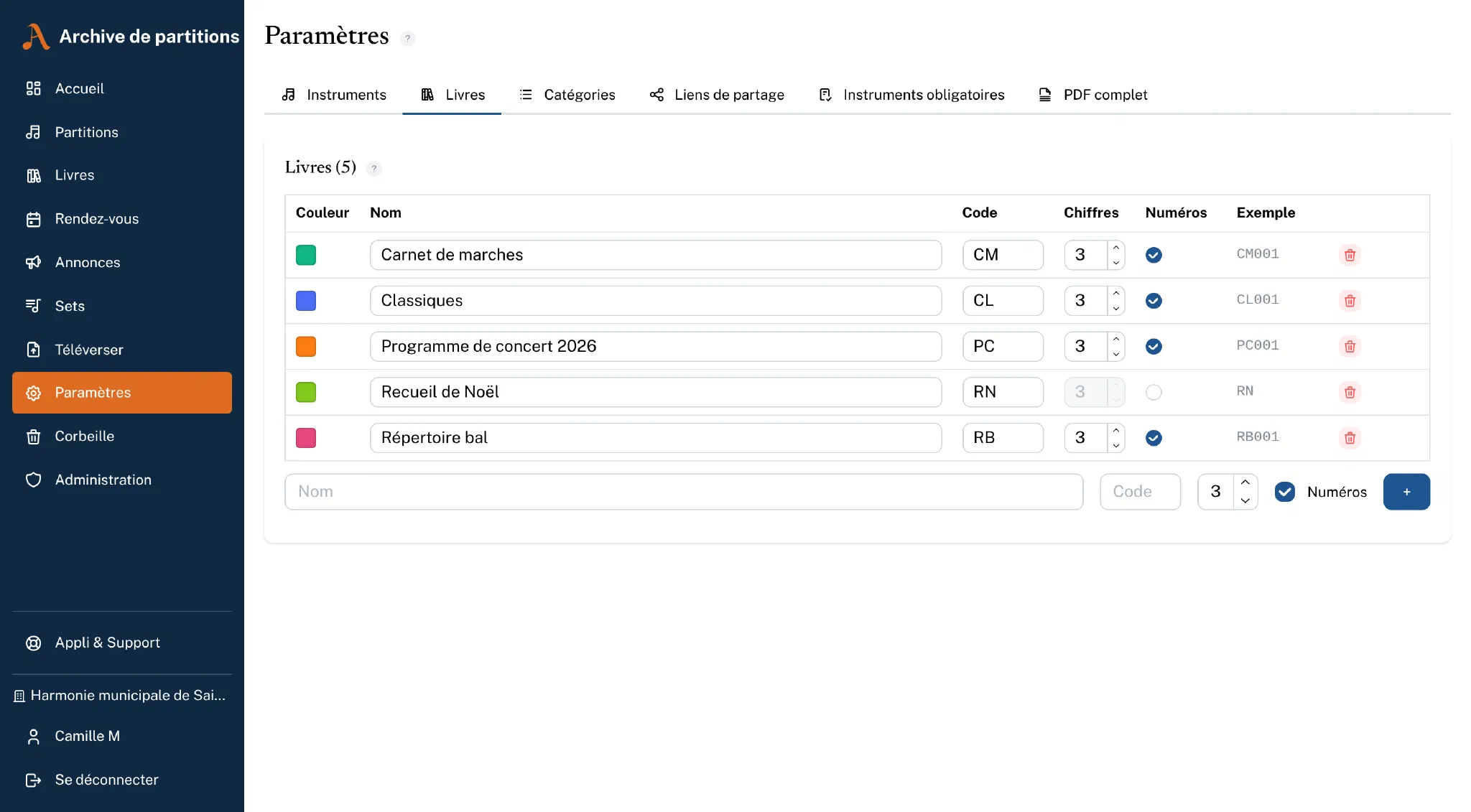
Task: Toggle Numéros for Carnet de marches
Action: tap(1154, 255)
